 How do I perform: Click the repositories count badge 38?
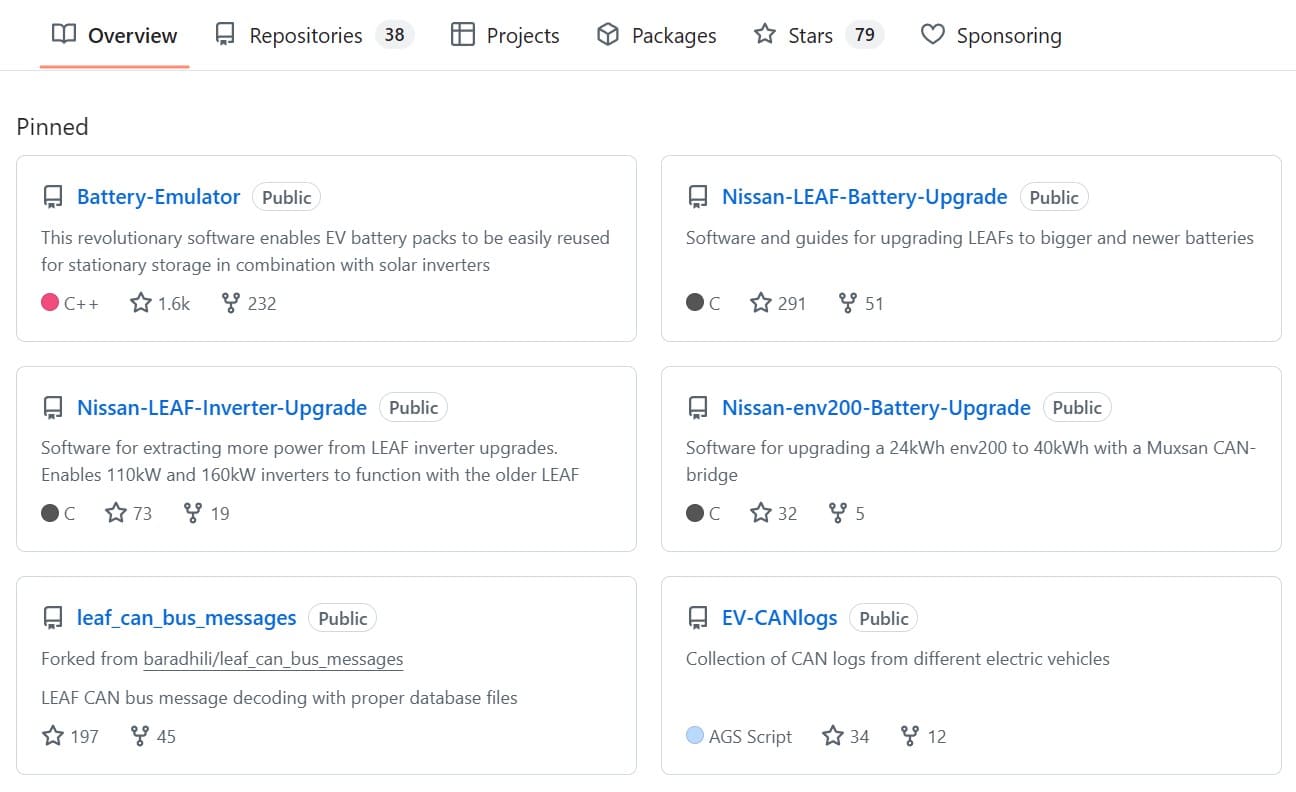coord(395,35)
